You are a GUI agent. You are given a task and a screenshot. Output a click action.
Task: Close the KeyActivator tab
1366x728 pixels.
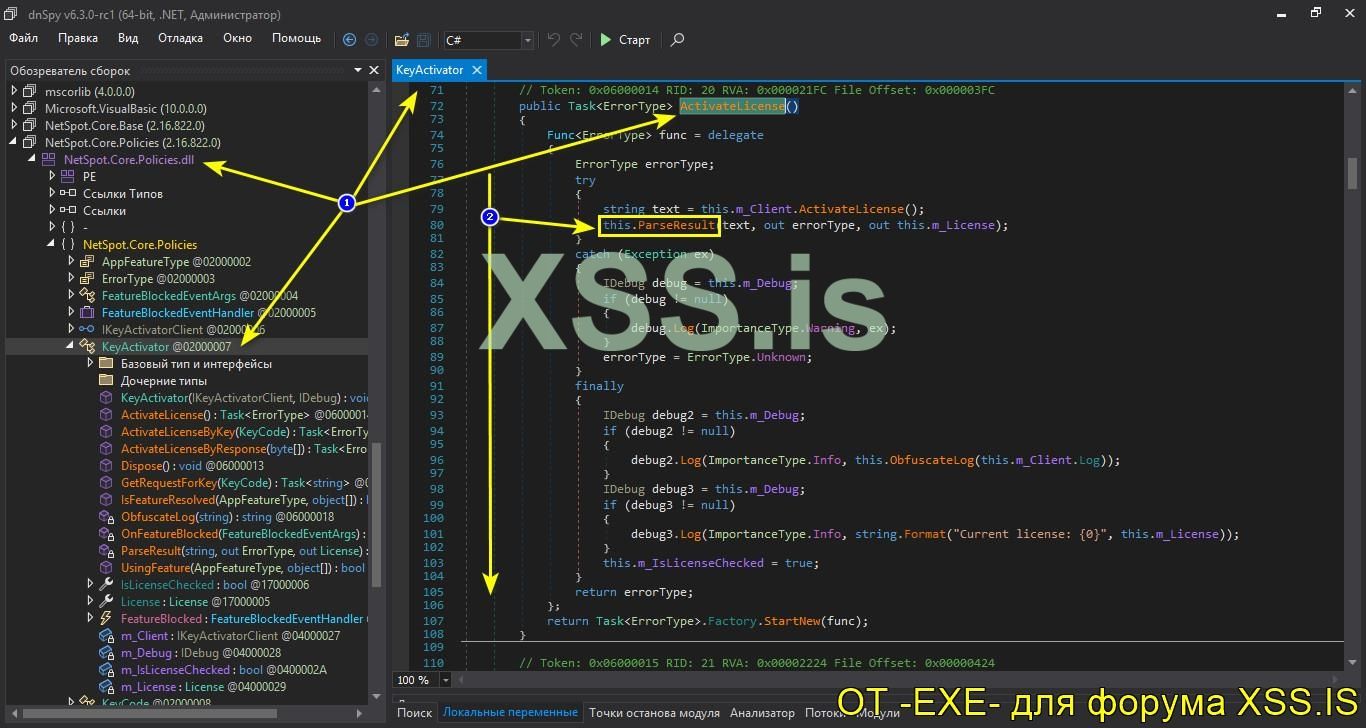[x=477, y=70]
